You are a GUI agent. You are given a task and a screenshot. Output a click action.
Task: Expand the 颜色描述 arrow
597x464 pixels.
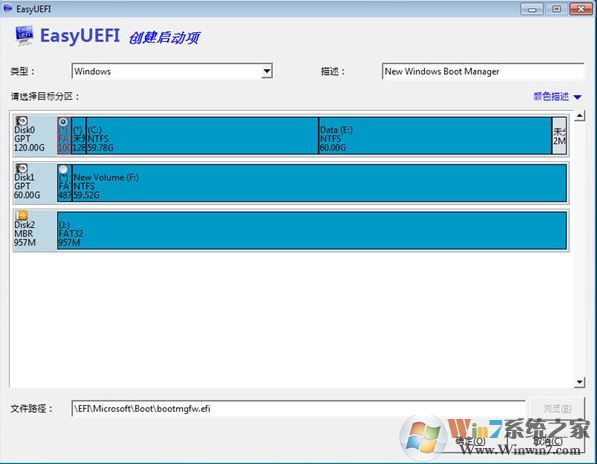point(577,97)
